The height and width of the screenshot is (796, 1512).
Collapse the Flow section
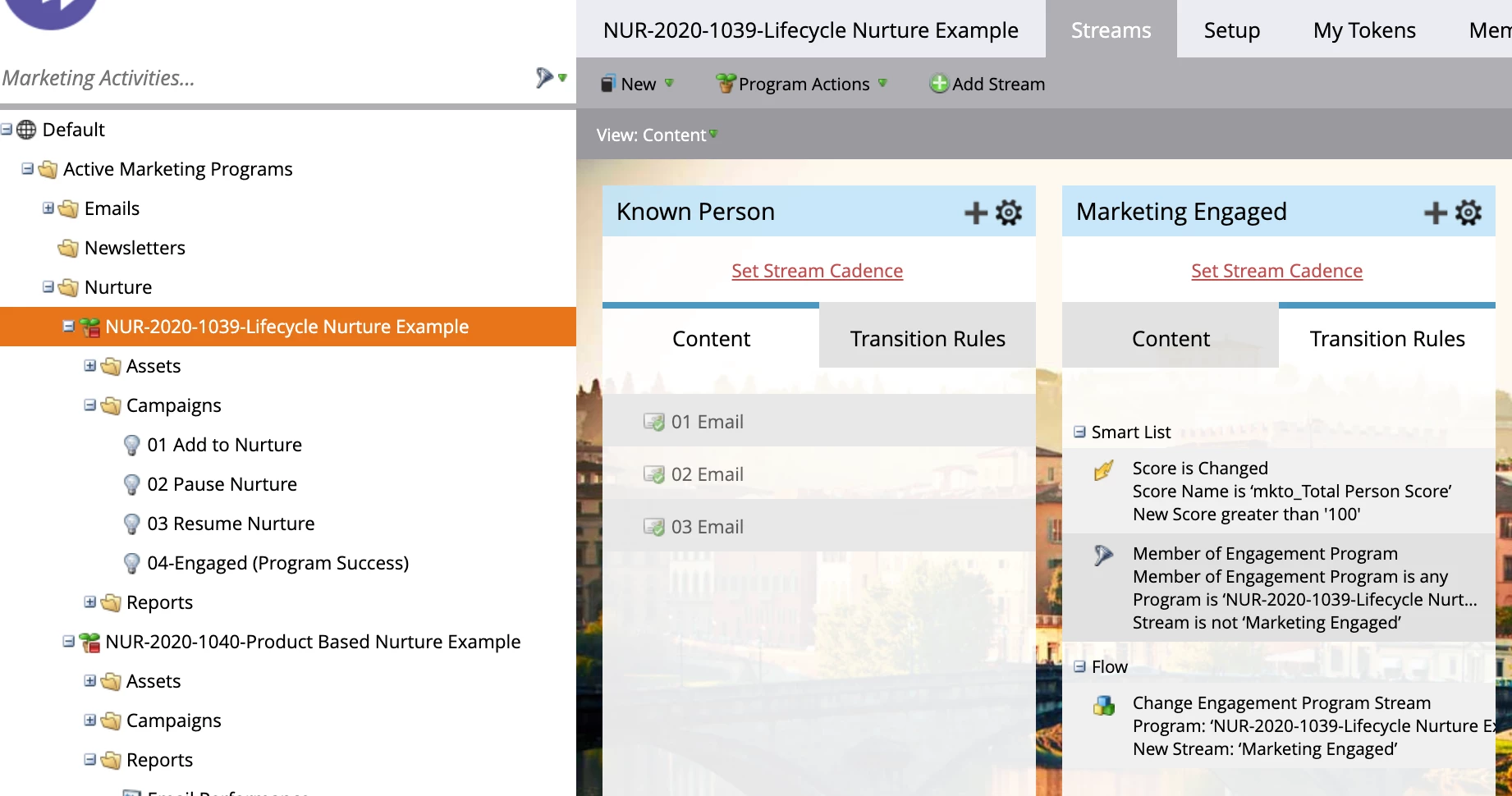pos(1080,666)
